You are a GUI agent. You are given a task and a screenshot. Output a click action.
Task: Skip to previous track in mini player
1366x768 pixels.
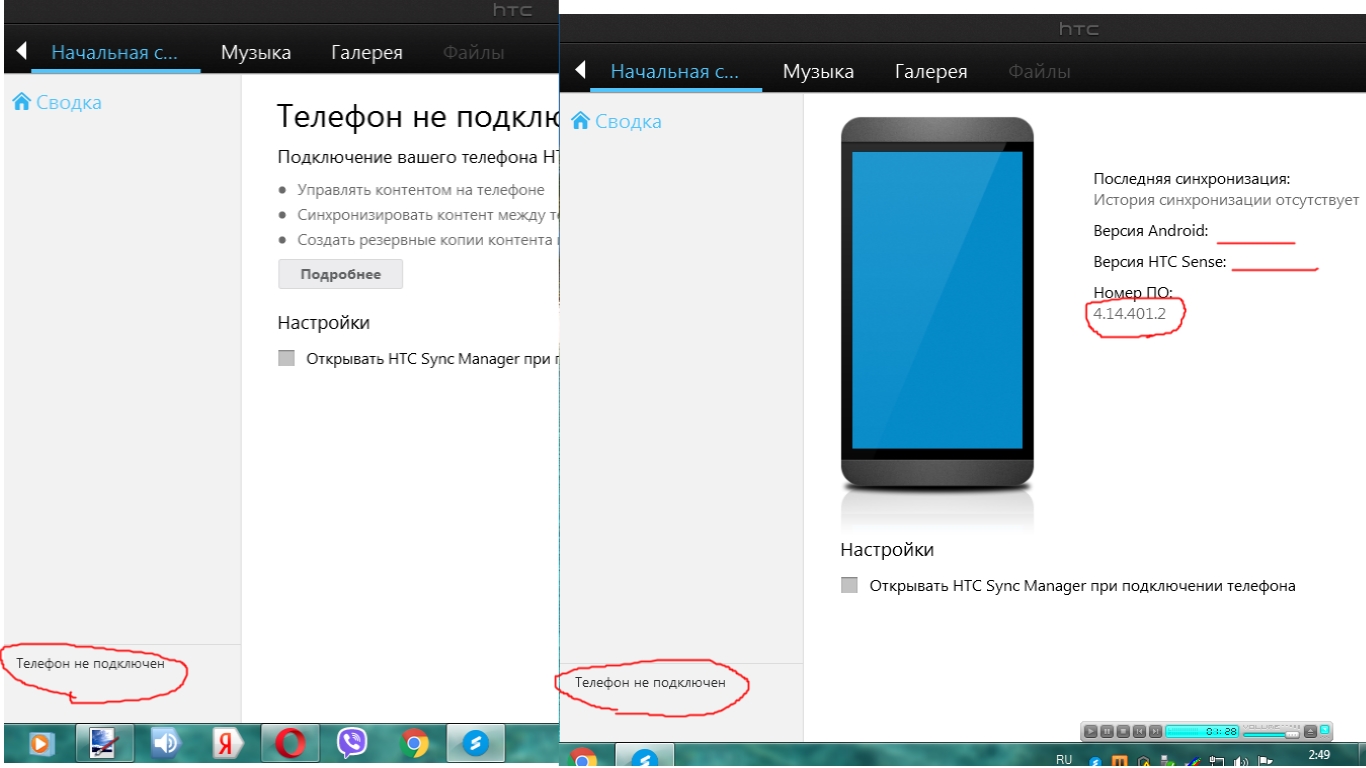[1140, 731]
